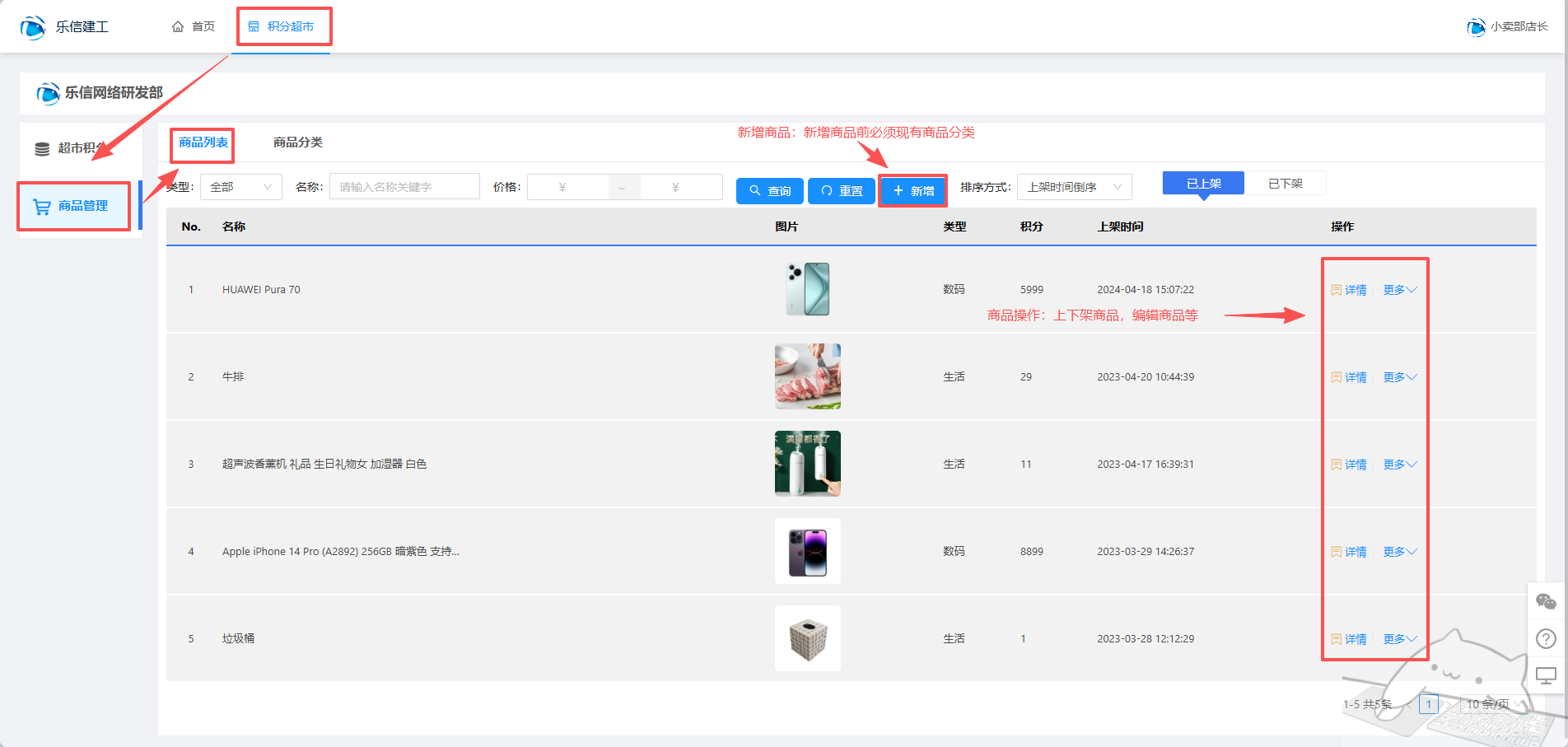
Task: View 详情 for Apple iPhone 14 Pro
Action: point(1349,552)
